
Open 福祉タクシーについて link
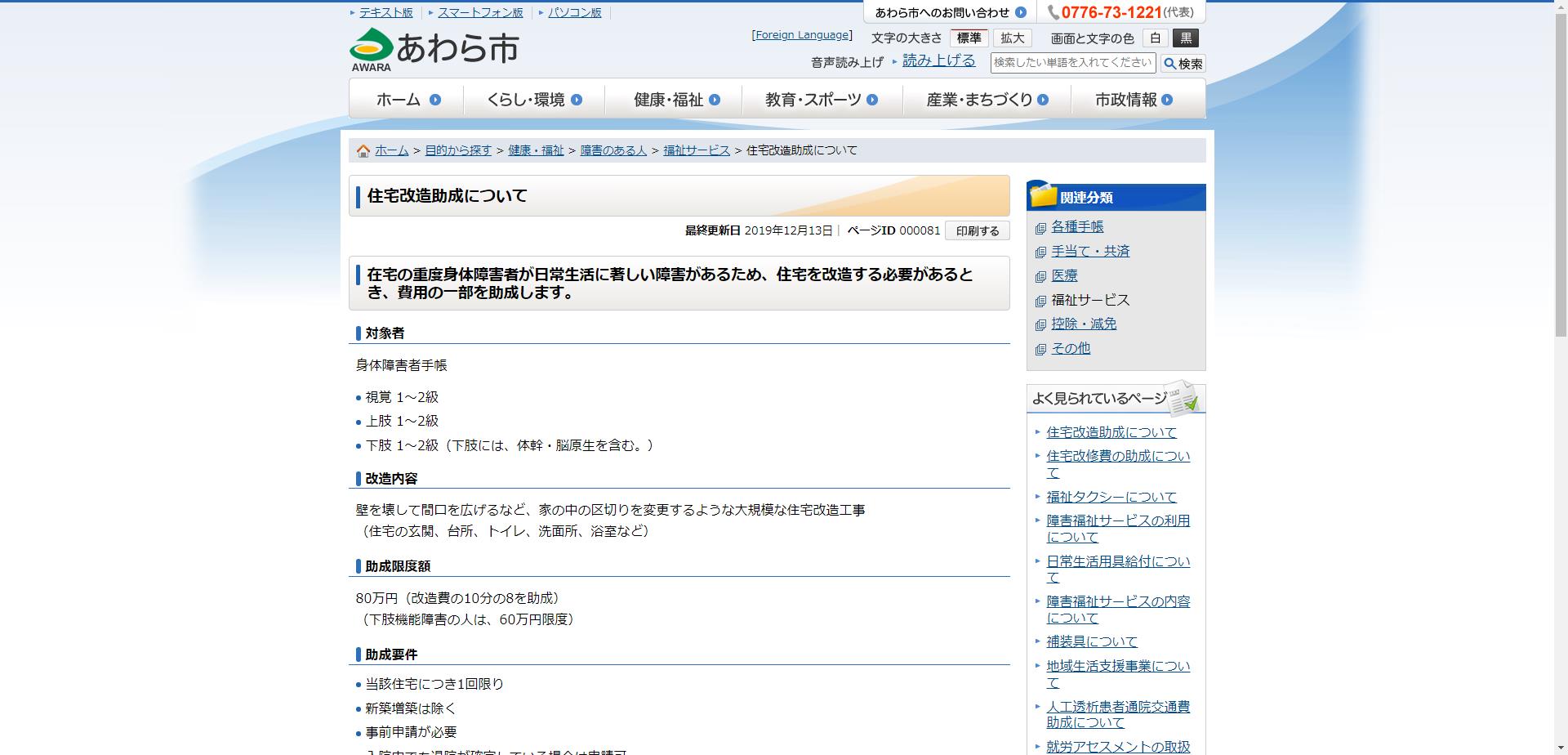[1111, 497]
